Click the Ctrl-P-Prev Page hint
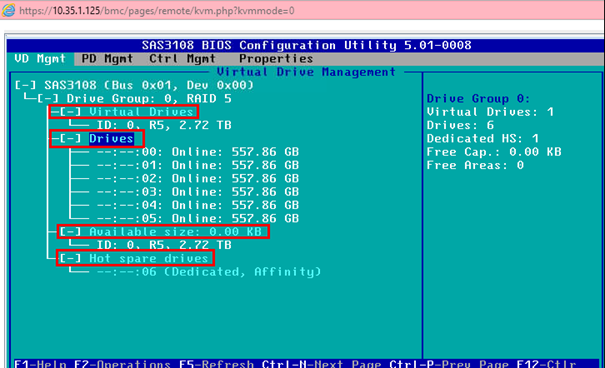This screenshot has width=605, height=368. click(449, 364)
